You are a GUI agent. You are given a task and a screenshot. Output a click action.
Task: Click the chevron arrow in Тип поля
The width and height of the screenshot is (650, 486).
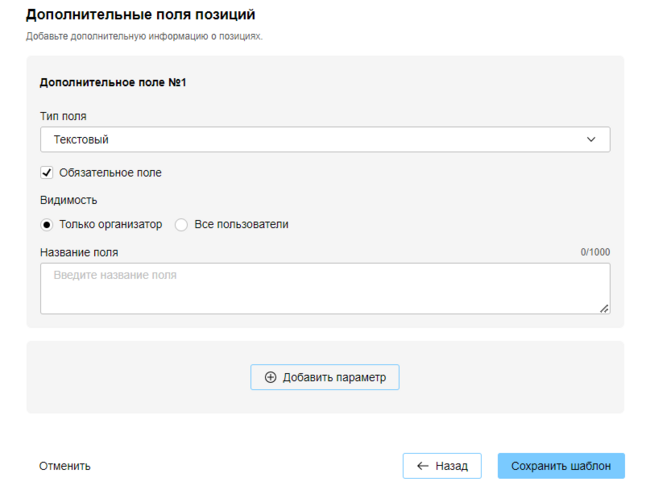[591, 140]
